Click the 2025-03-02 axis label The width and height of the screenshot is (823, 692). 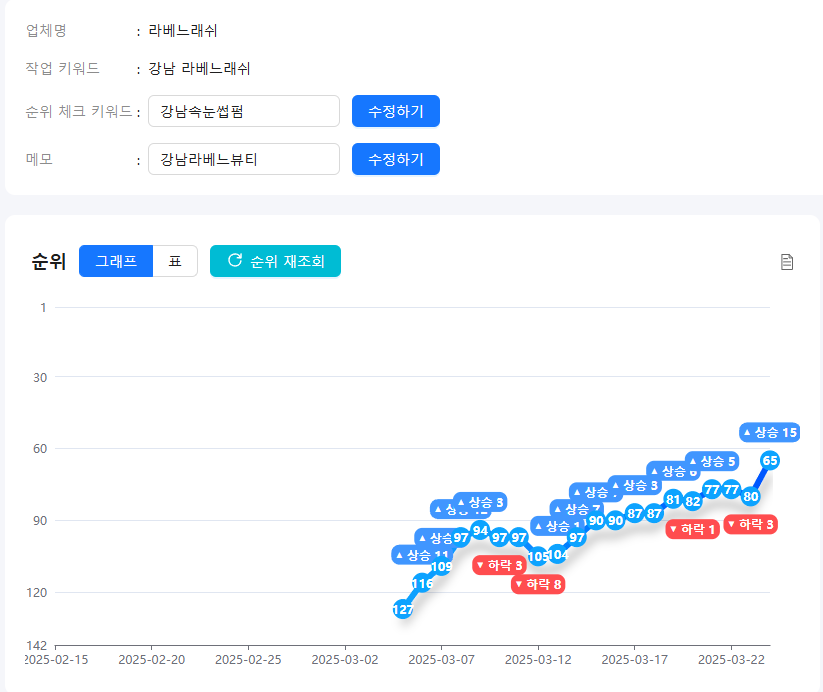pos(345,659)
